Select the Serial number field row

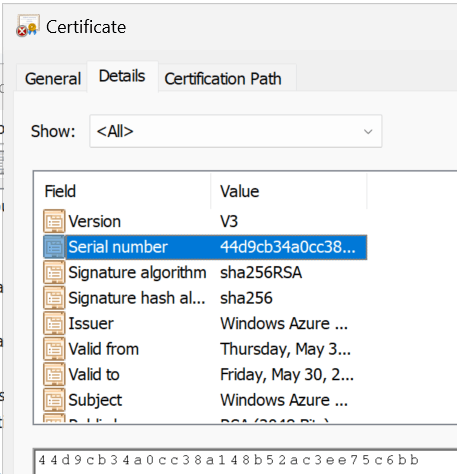(205, 247)
